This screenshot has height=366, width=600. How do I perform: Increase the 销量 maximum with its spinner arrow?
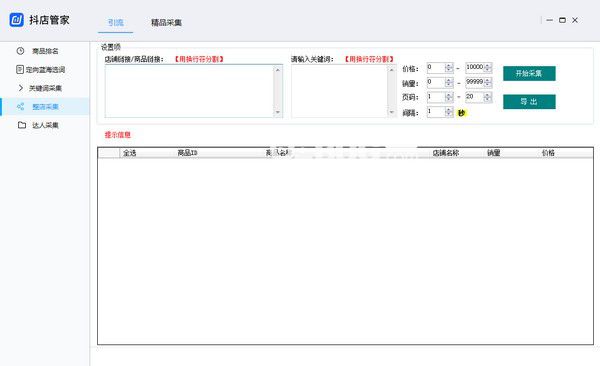488,80
